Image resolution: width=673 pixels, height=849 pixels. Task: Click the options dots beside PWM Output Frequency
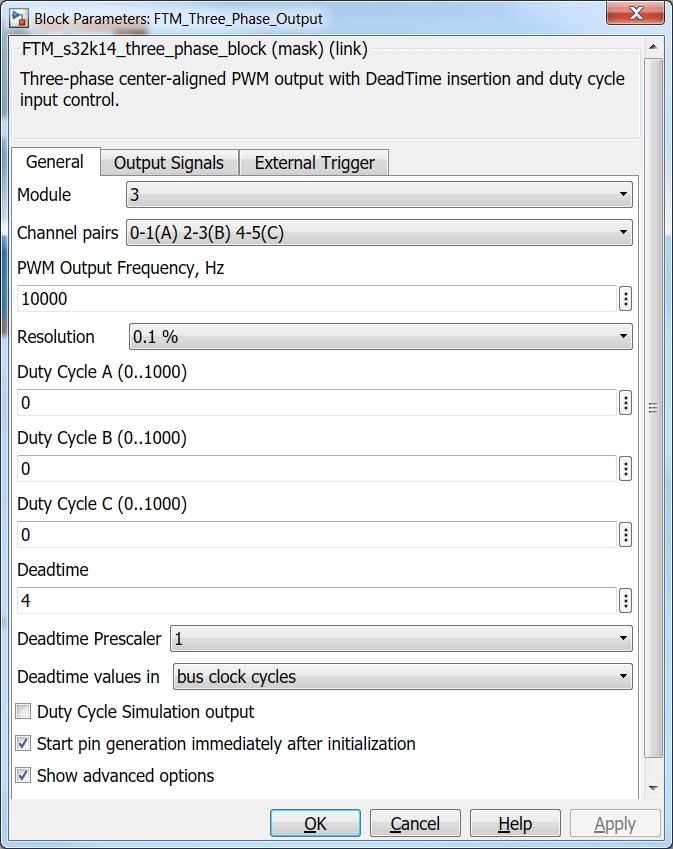pyautogui.click(x=626, y=299)
